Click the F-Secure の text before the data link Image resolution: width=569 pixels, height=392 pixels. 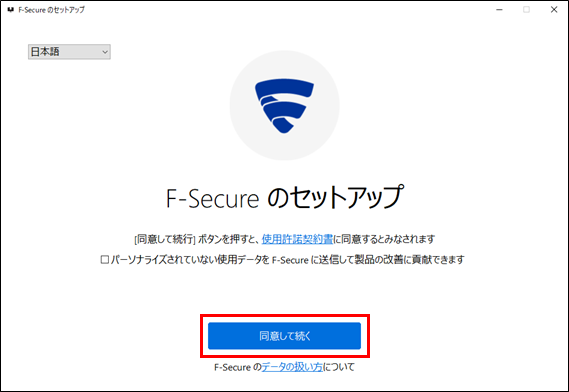238,367
